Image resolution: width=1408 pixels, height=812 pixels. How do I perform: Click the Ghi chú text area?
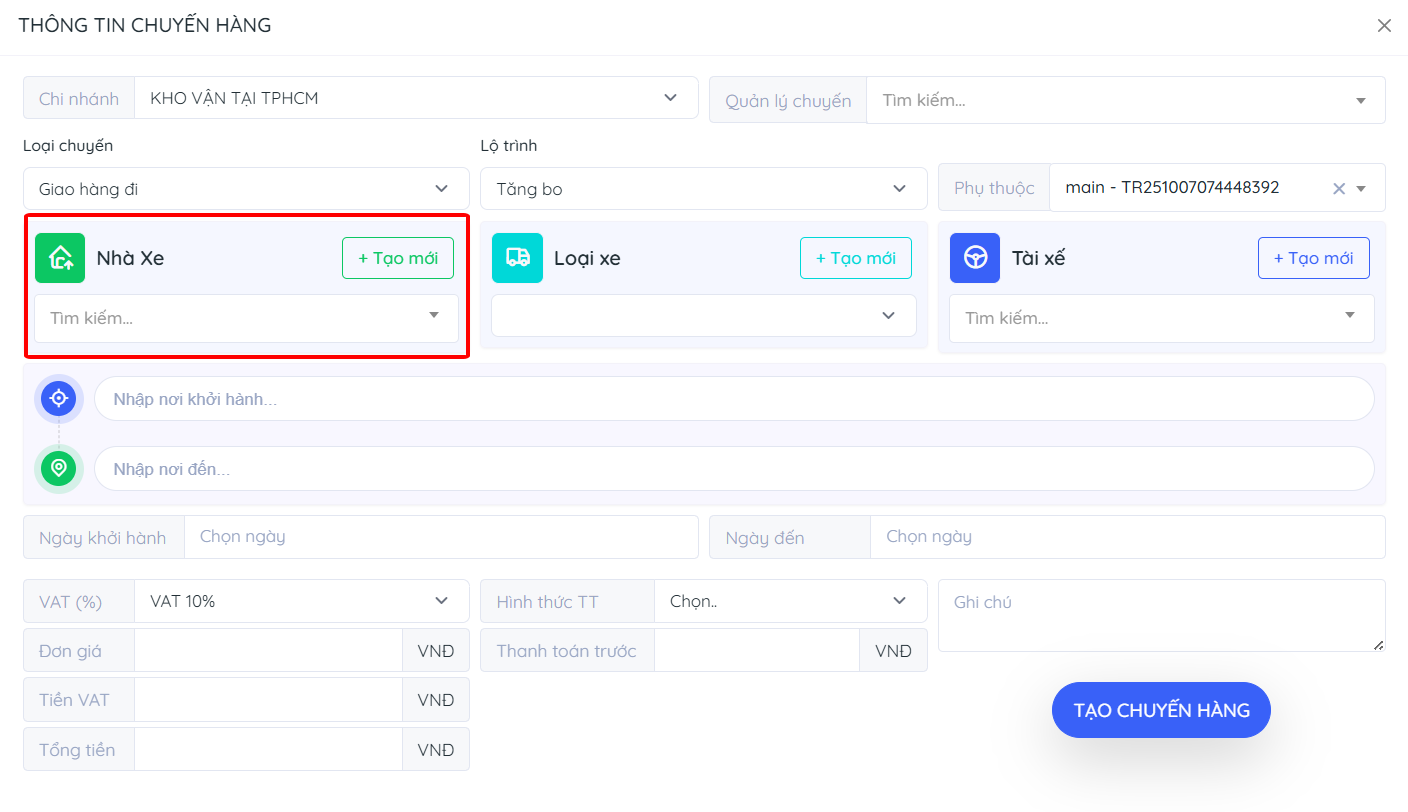click(1160, 615)
